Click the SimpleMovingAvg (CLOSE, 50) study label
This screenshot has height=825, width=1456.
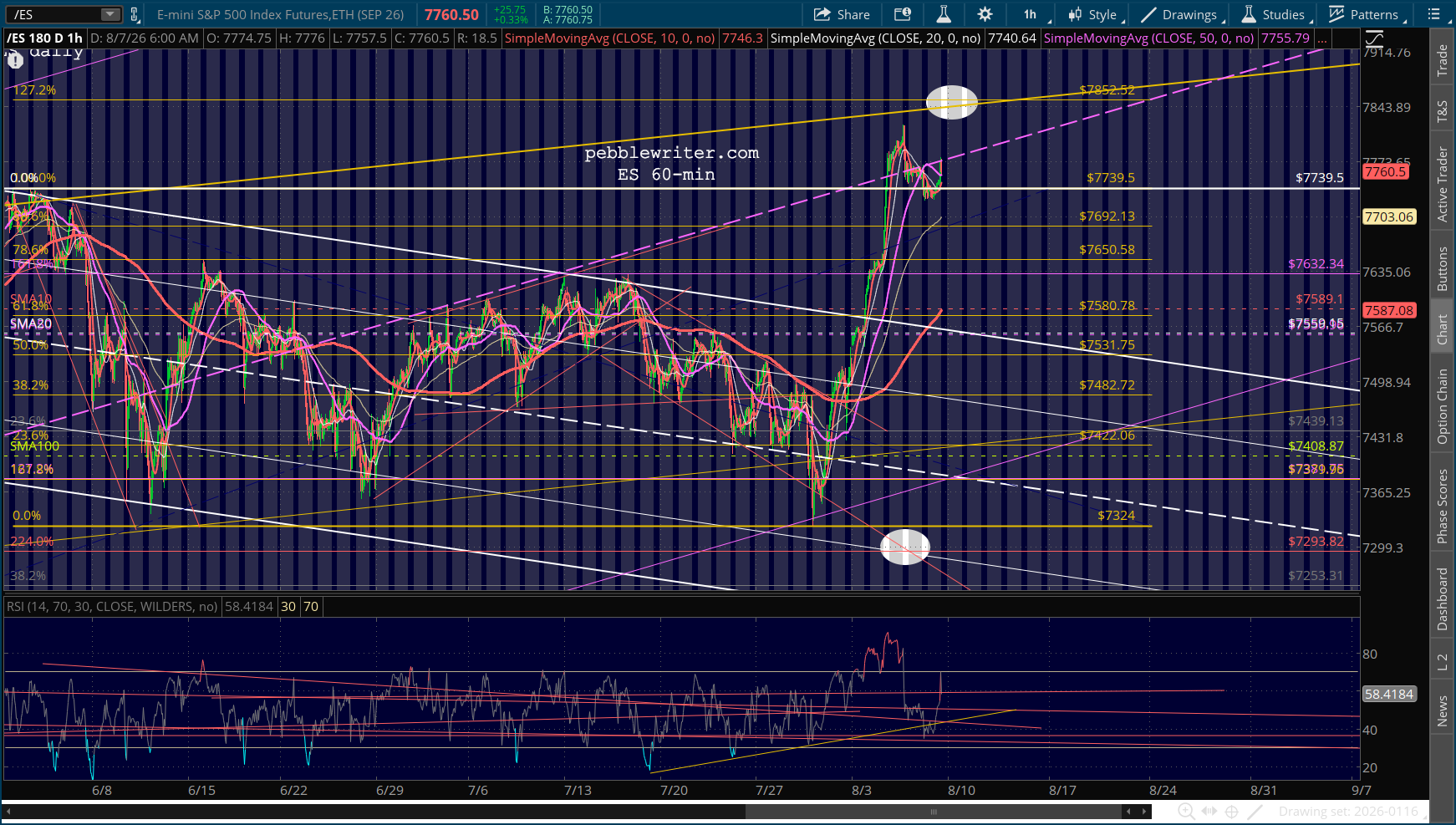tap(1149, 38)
